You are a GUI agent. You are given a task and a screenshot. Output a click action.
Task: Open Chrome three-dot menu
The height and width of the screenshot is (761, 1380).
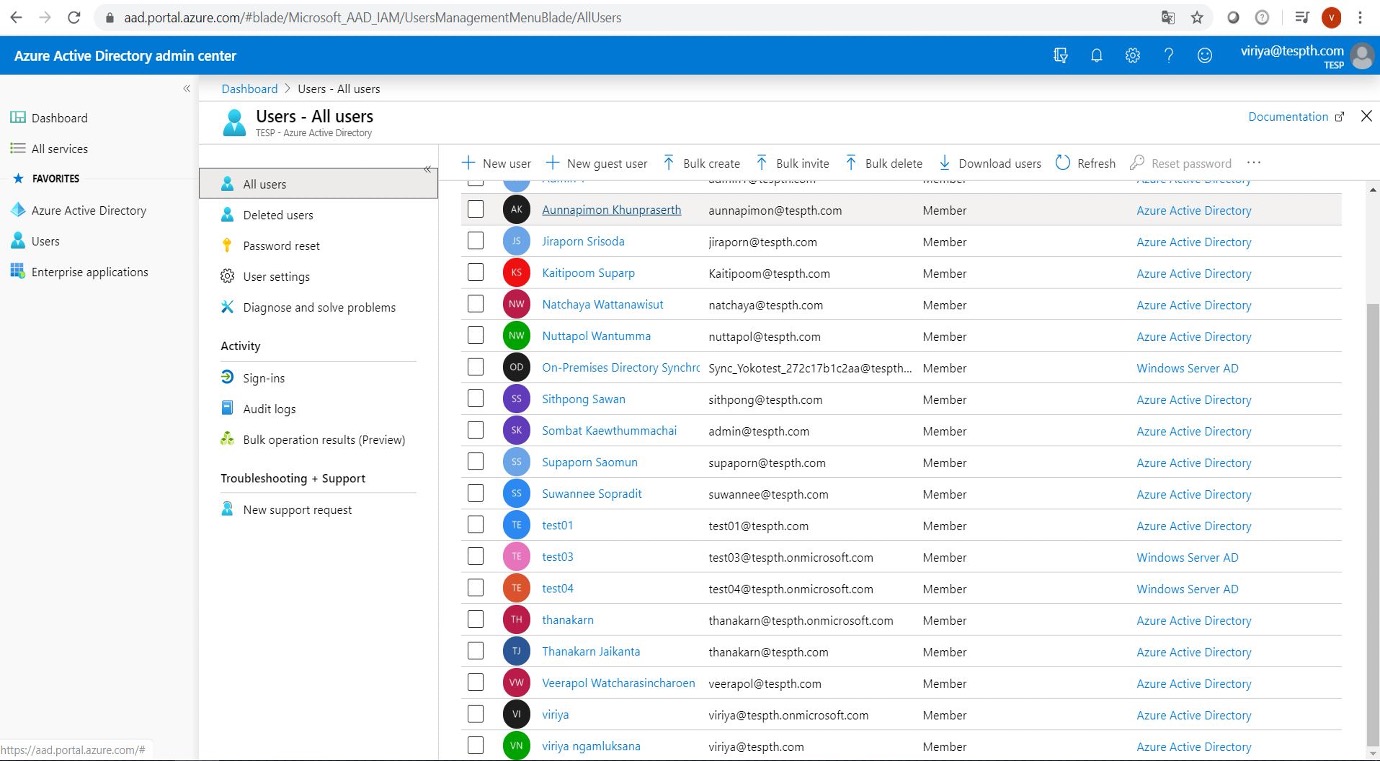(x=1360, y=17)
